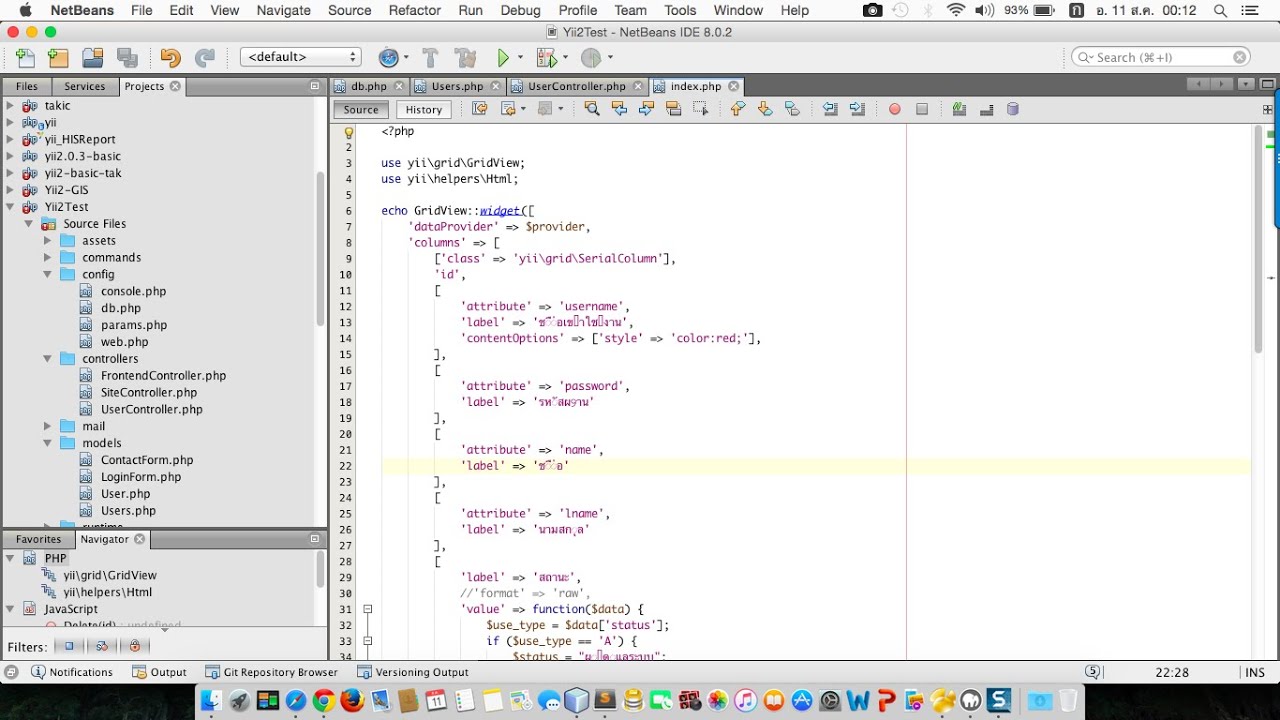Toggle the lock Navigator filter button
1280x720 pixels.
coord(134,646)
